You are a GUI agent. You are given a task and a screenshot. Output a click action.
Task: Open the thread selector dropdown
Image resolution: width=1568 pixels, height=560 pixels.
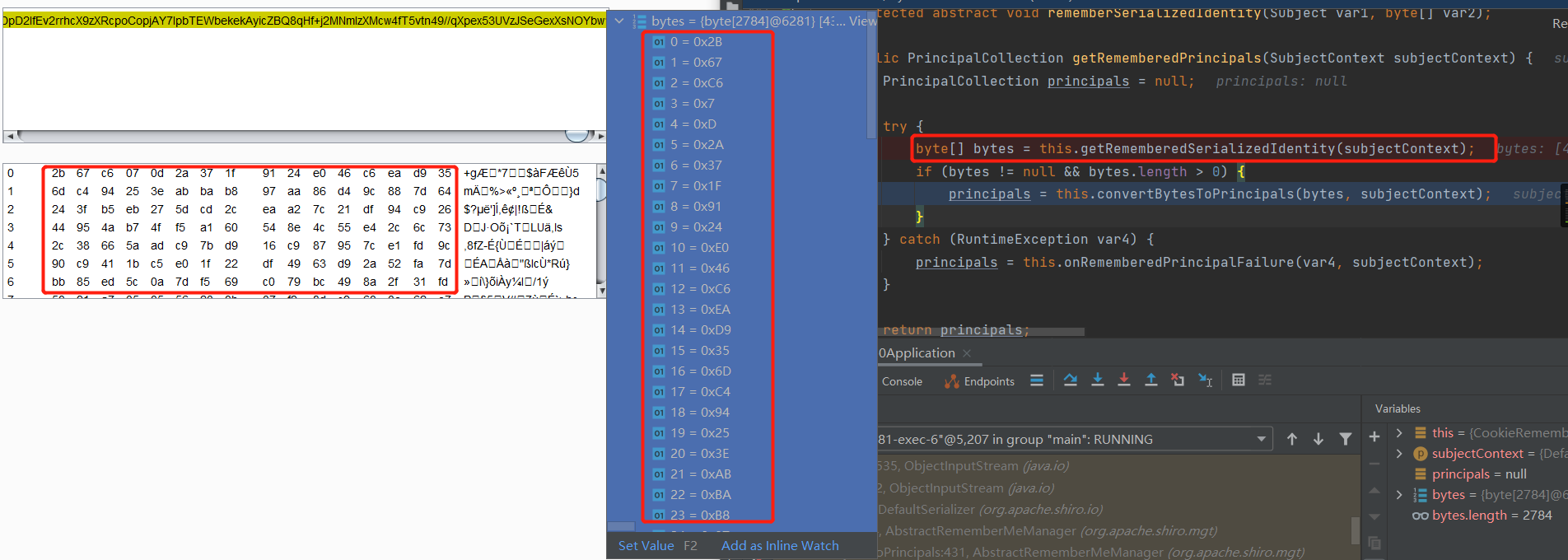tap(1261, 440)
